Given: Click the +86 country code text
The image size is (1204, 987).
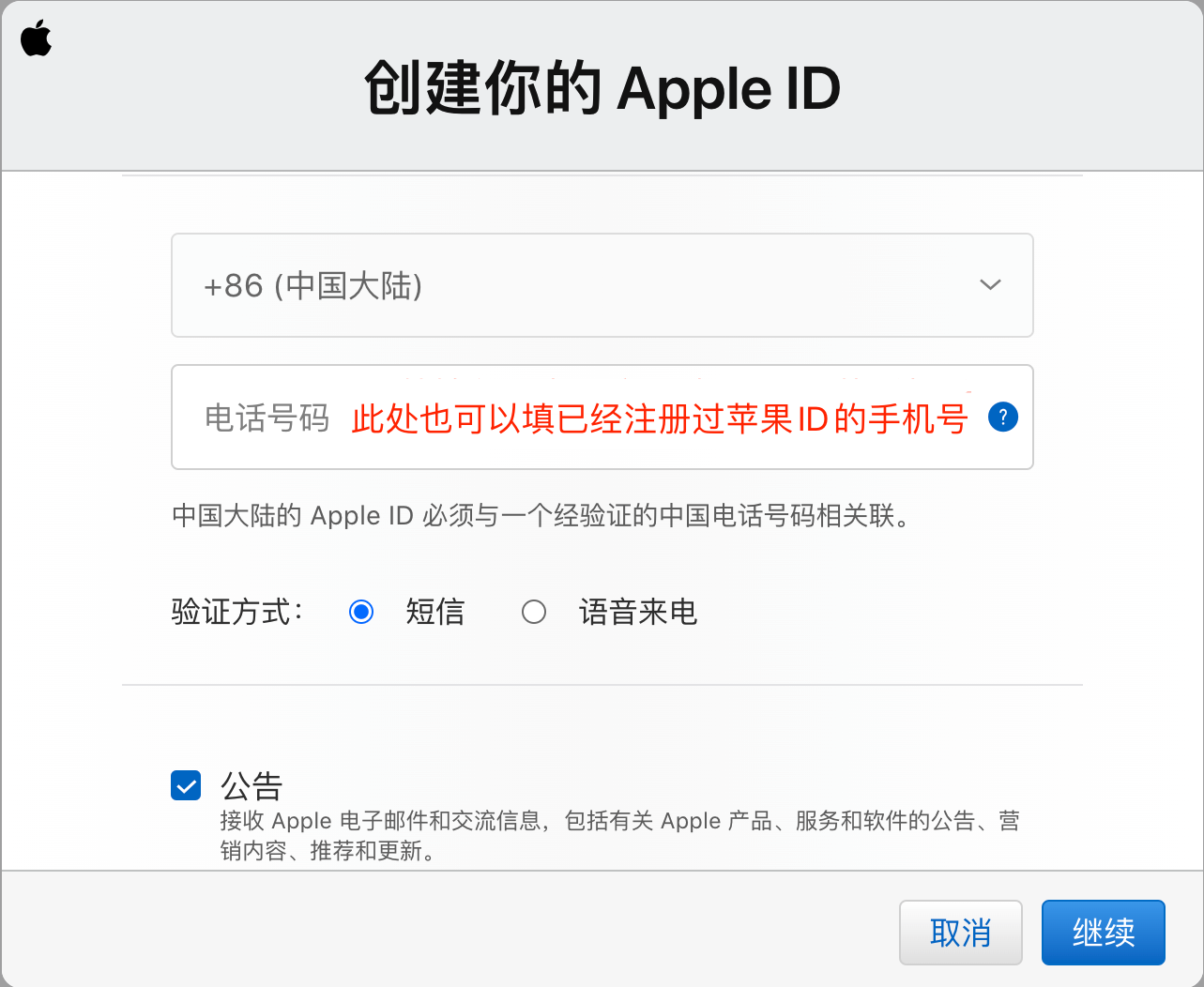Looking at the screenshot, I should click(233, 285).
